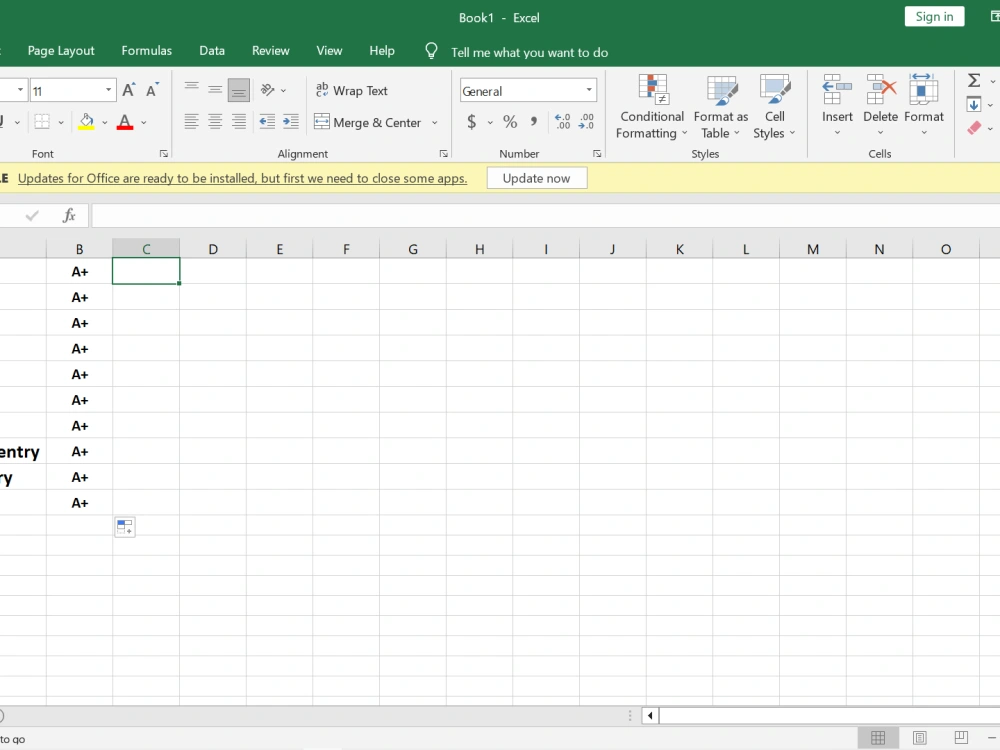
Task: Click Decrease Decimal icon
Action: coord(586,122)
